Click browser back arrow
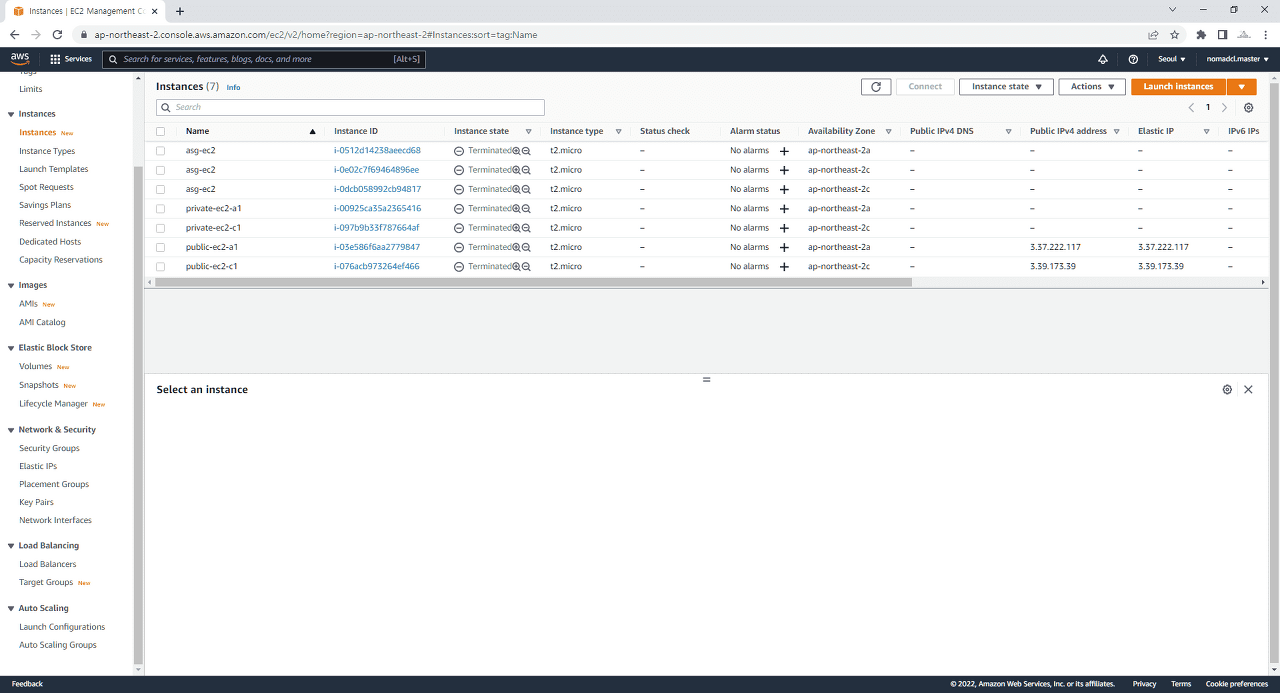This screenshot has width=1280, height=693. [x=14, y=34]
